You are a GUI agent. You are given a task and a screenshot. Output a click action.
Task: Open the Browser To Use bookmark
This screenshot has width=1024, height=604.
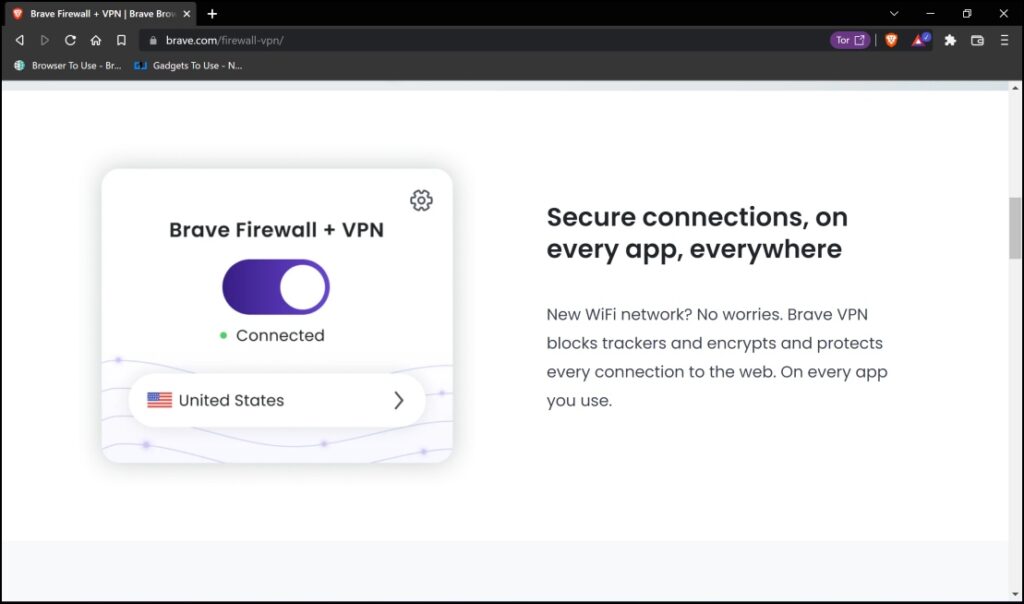pos(68,65)
